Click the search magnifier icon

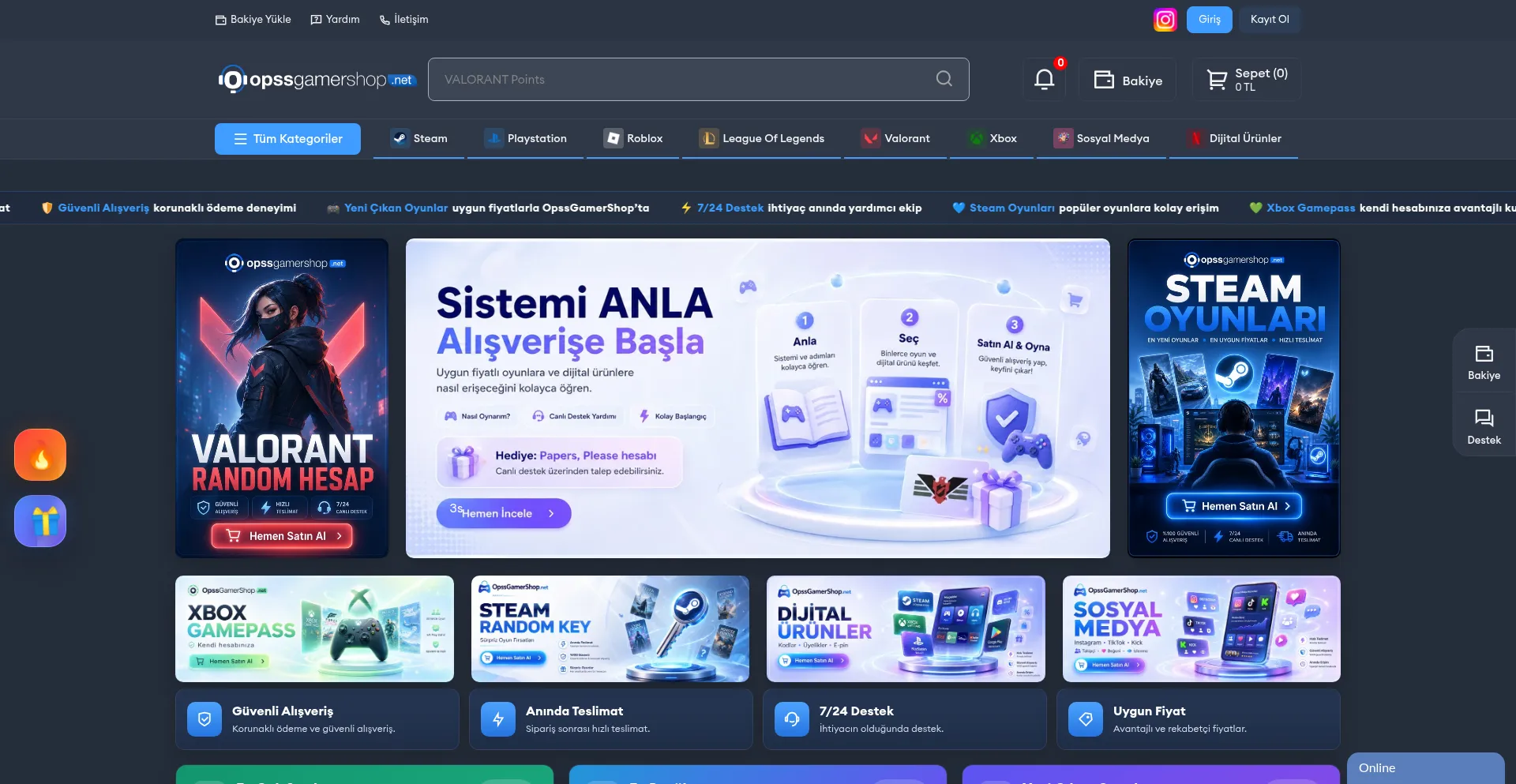pos(944,79)
